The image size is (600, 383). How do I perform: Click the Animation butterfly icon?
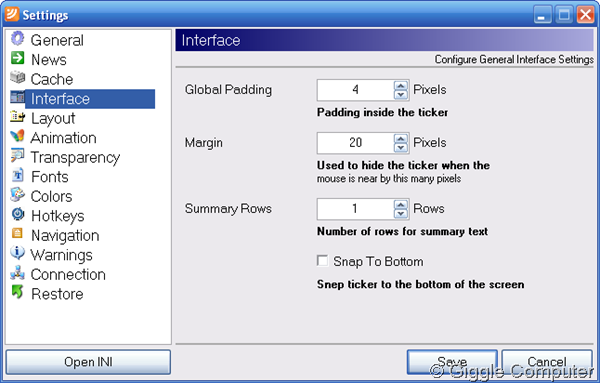coord(17,136)
